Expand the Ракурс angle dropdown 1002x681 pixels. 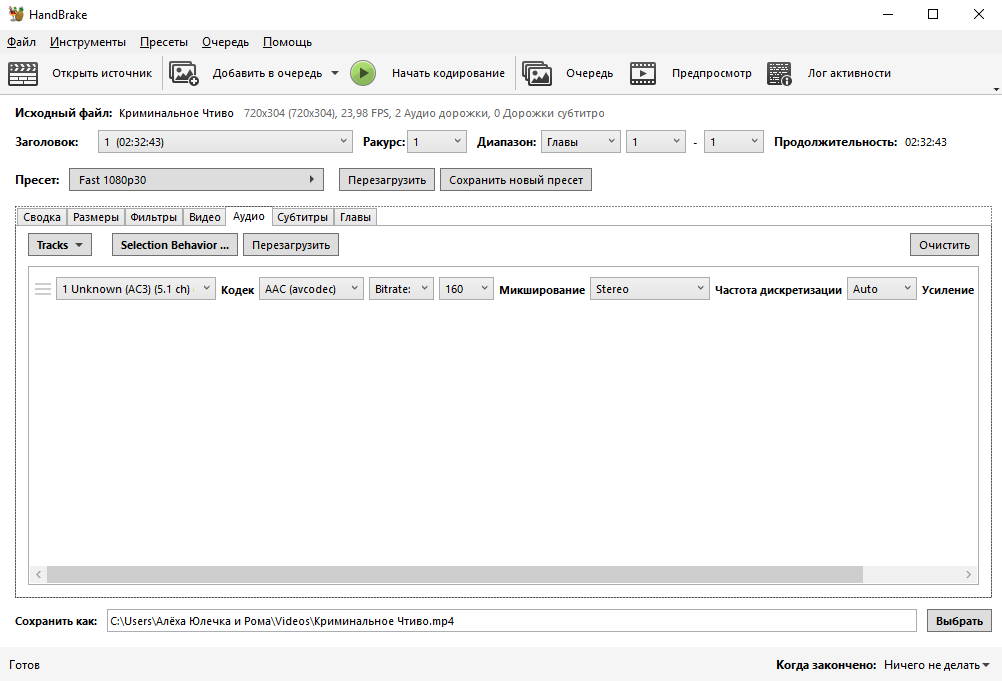437,142
